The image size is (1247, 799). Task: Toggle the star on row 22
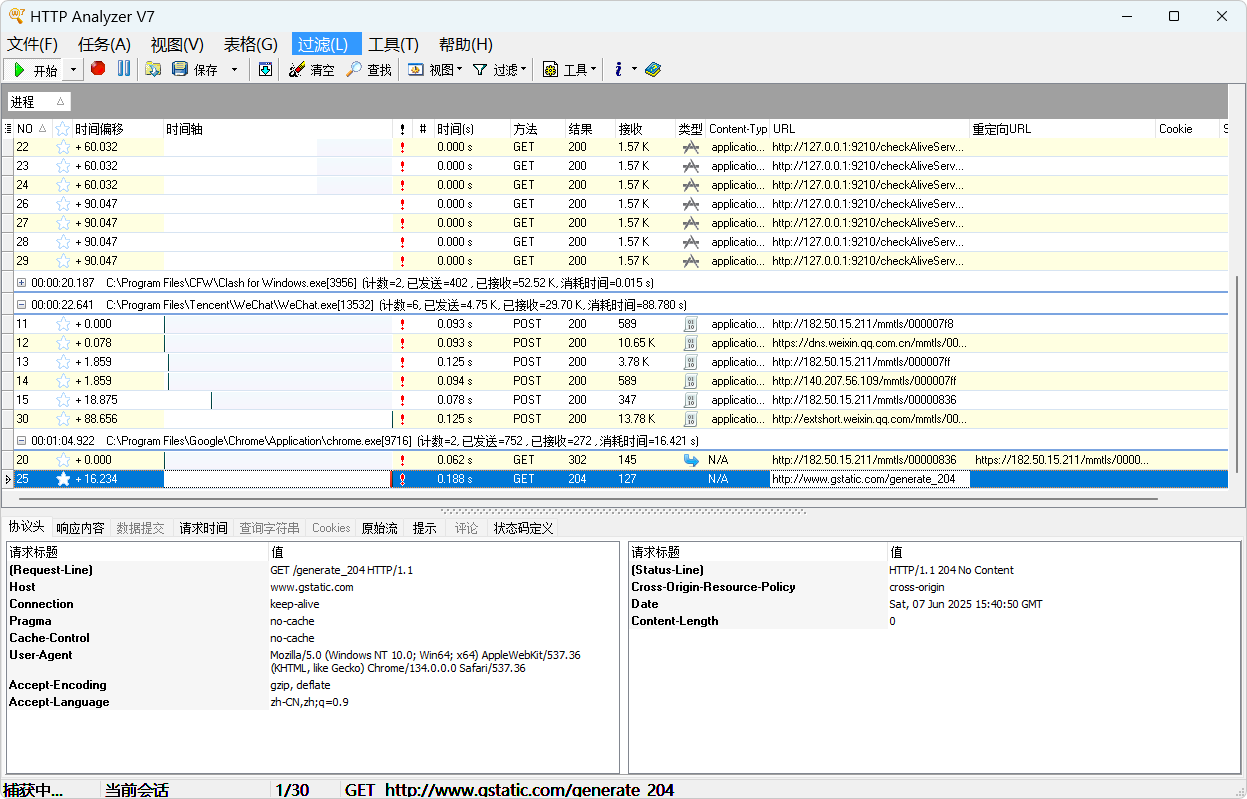63,147
